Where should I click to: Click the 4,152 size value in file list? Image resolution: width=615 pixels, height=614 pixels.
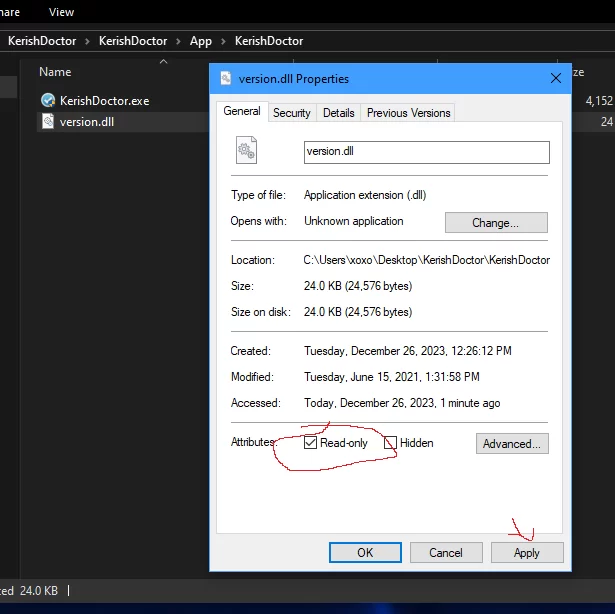599,101
